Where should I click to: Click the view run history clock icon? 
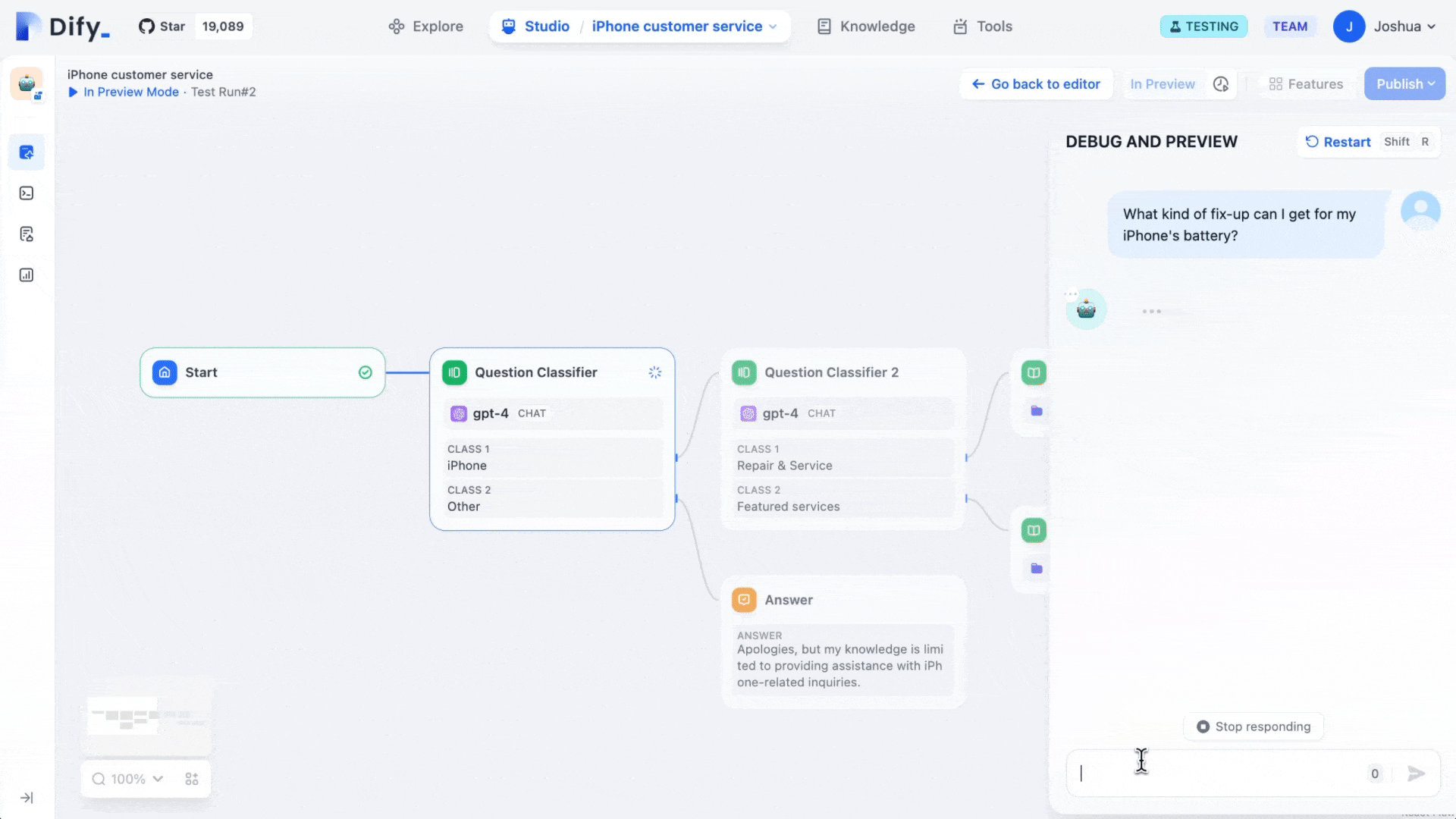1221,84
